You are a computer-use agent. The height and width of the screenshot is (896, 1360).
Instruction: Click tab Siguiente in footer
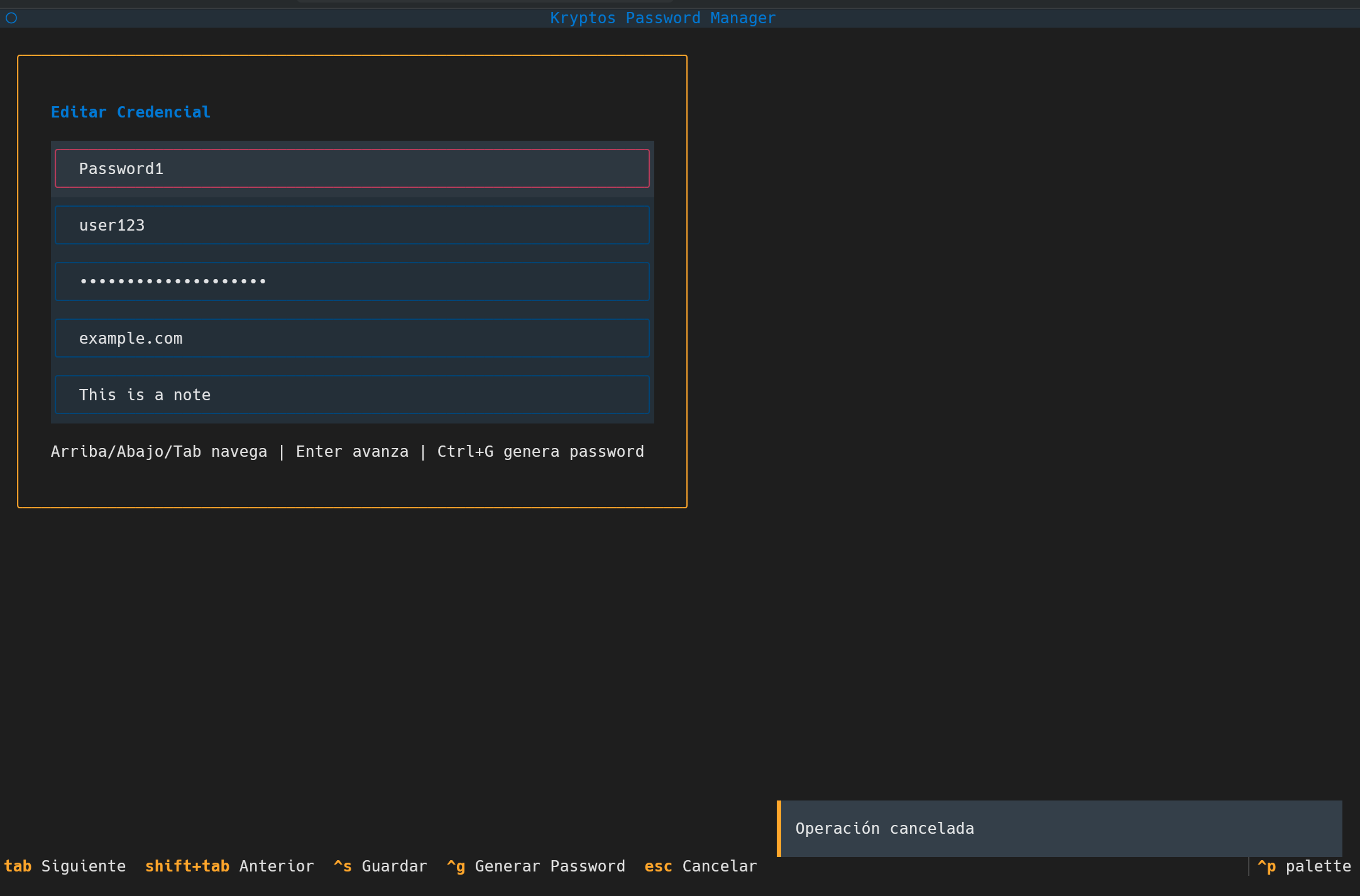click(x=65, y=866)
